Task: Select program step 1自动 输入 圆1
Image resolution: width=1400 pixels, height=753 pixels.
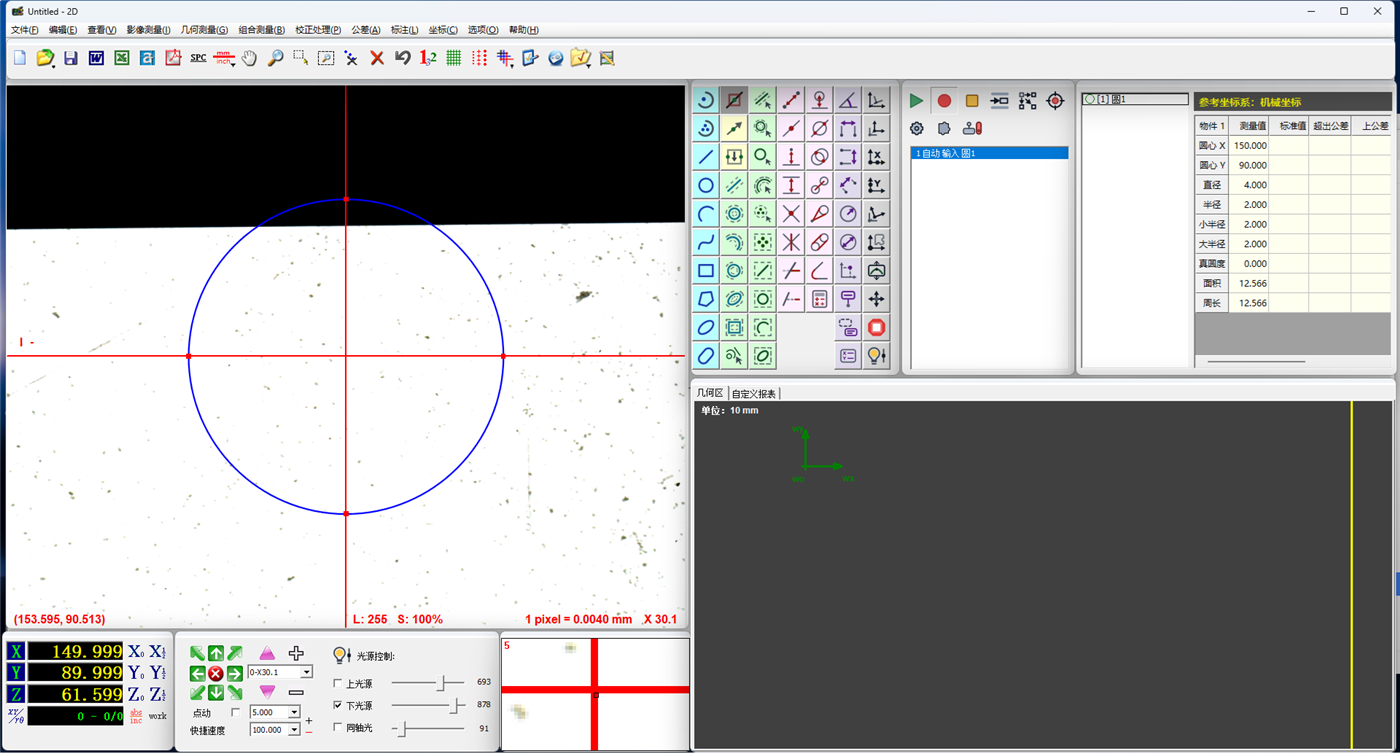Action: tap(989, 153)
